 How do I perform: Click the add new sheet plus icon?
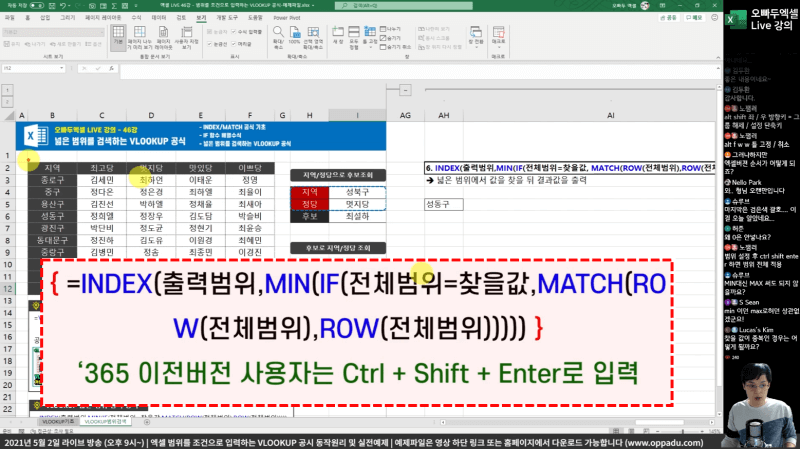click(x=146, y=422)
